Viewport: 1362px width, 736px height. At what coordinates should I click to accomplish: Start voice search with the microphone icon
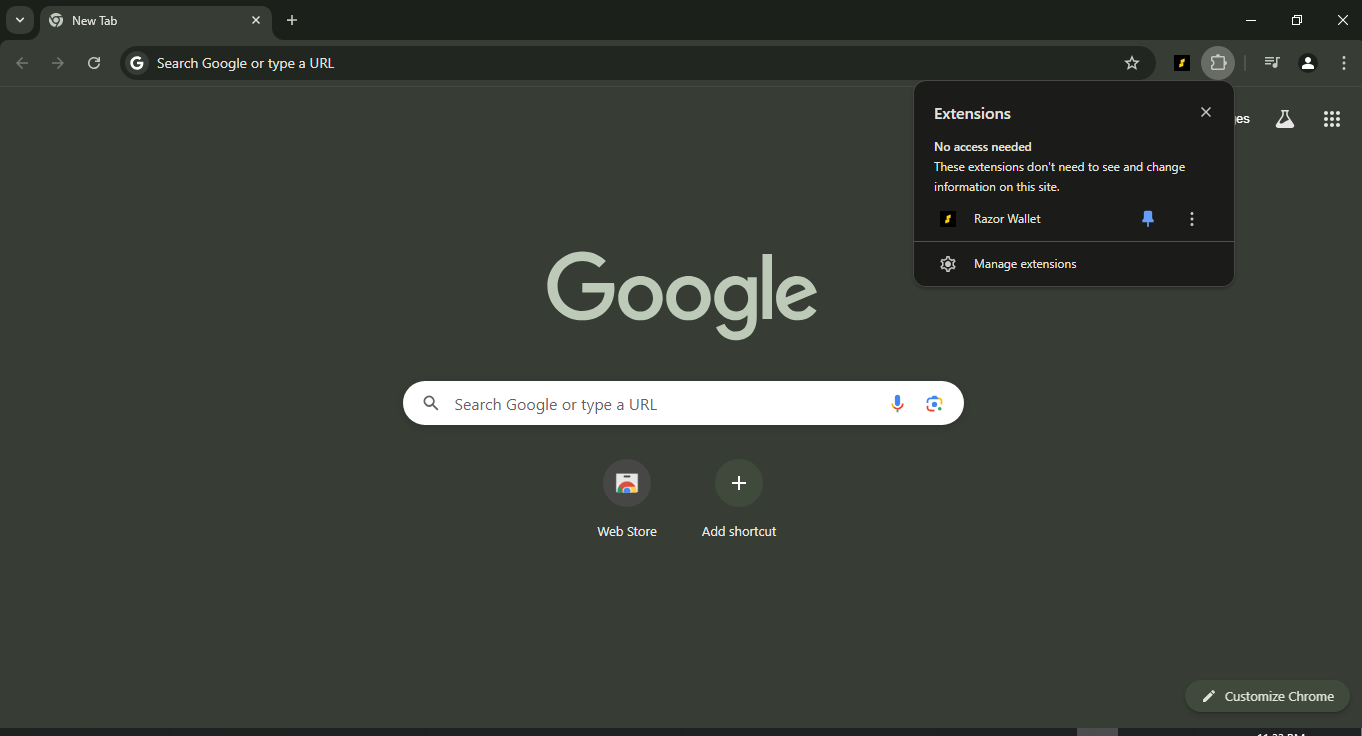(897, 403)
